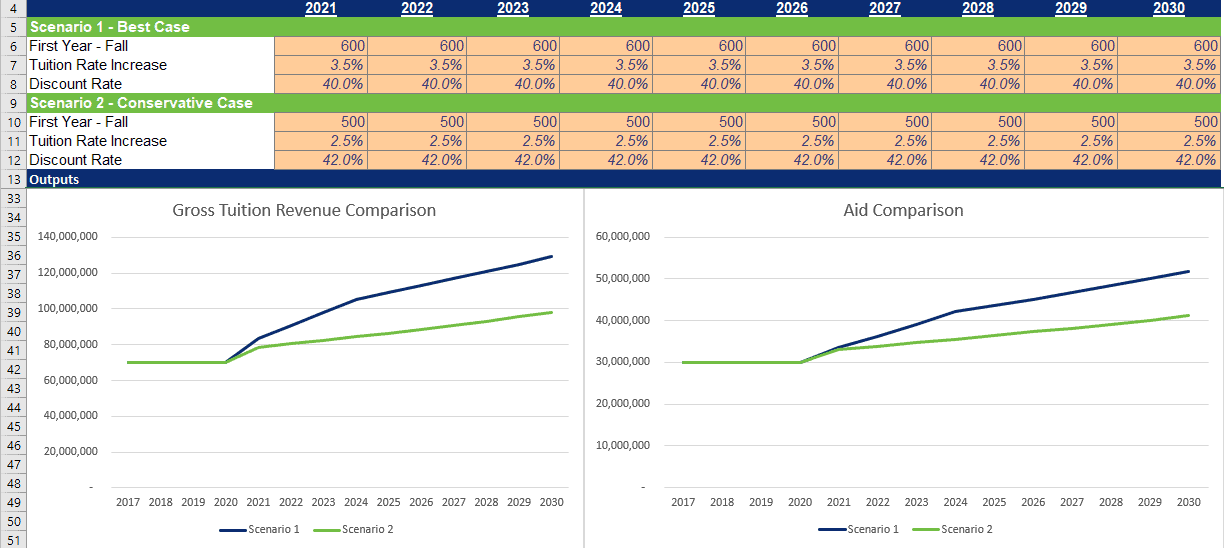Viewport: 1224px width, 548px height.
Task: Select the 2021 column header cell
Action: tap(321, 8)
